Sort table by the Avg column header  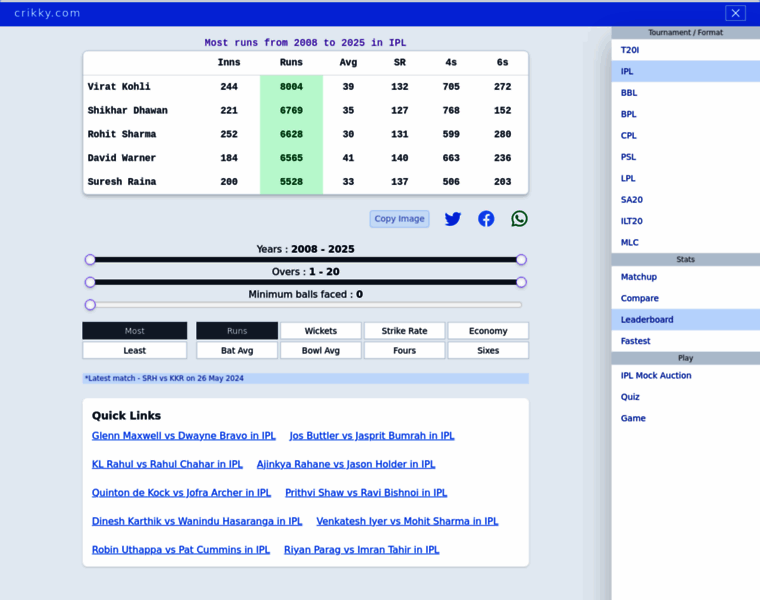coord(348,63)
